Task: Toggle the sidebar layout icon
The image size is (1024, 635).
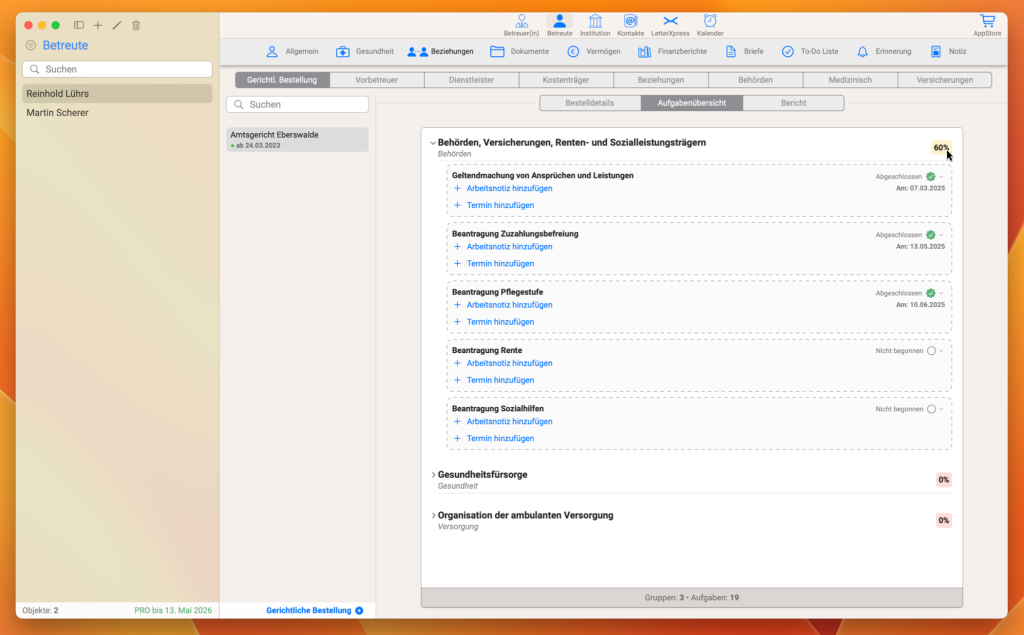Action: (x=79, y=25)
